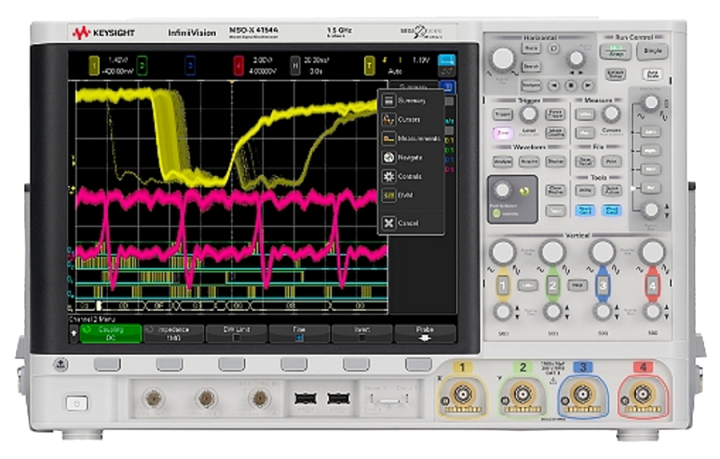This screenshot has width=720, height=459.
Task: Push the Digital key in the right column
Action: click(650, 151)
